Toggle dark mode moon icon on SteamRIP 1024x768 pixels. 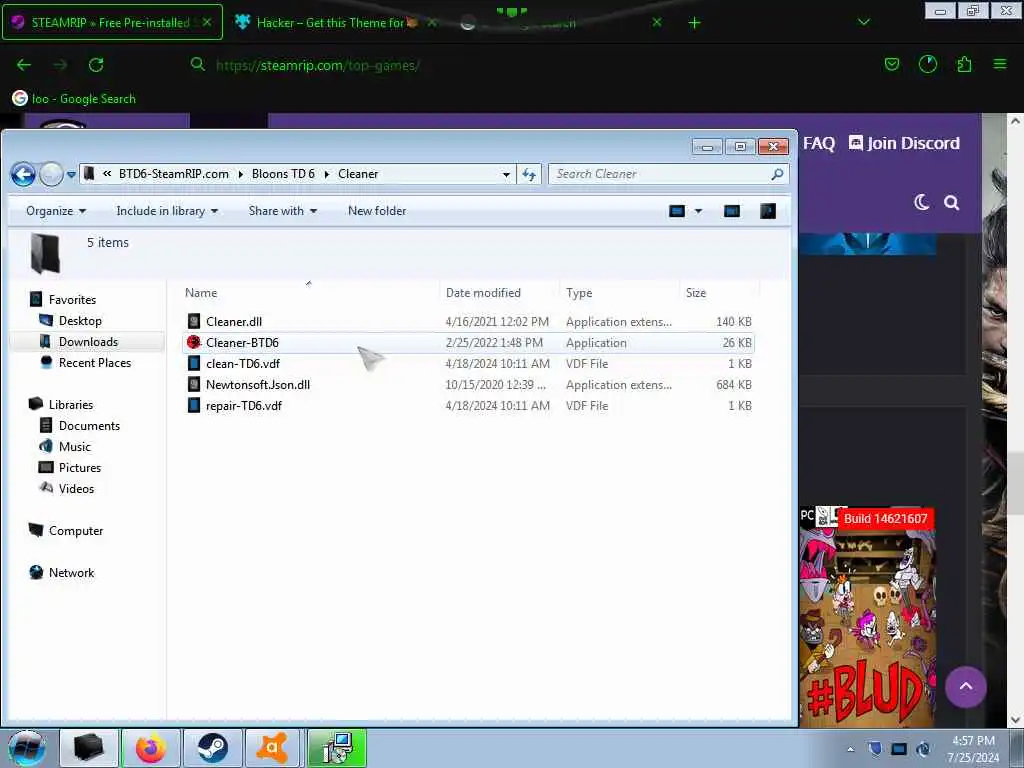point(921,202)
